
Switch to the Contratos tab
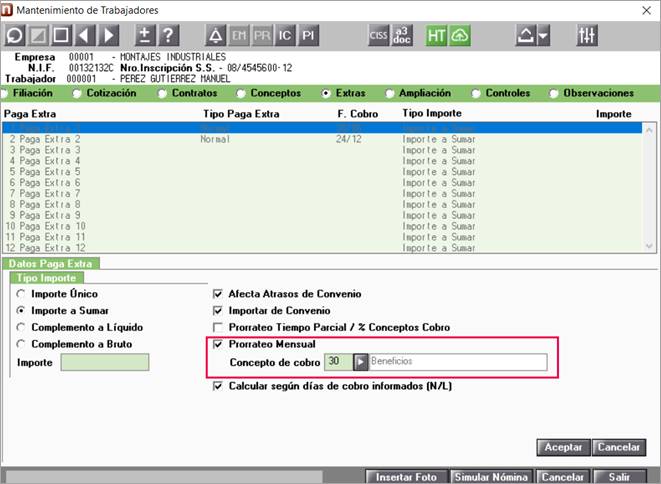[x=188, y=93]
